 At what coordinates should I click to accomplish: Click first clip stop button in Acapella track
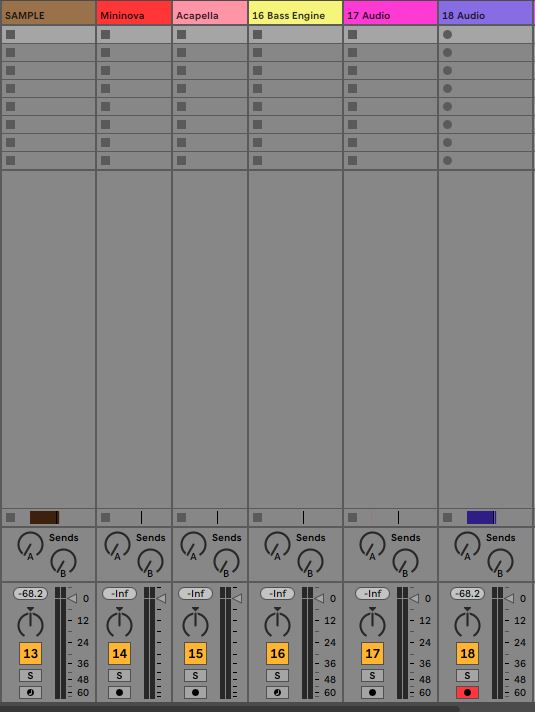[181, 35]
